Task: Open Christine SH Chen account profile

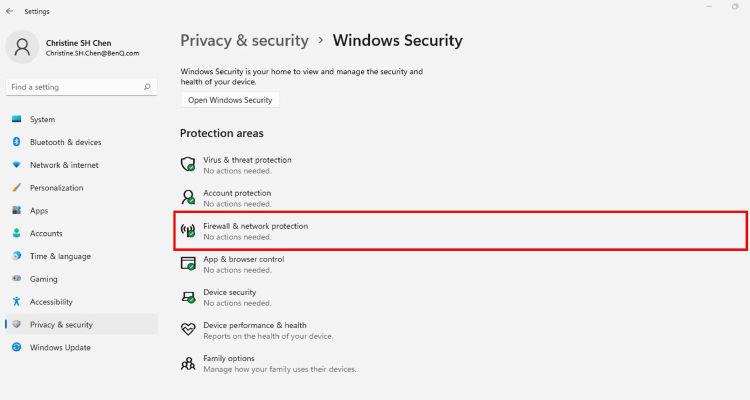Action: pos(77,47)
